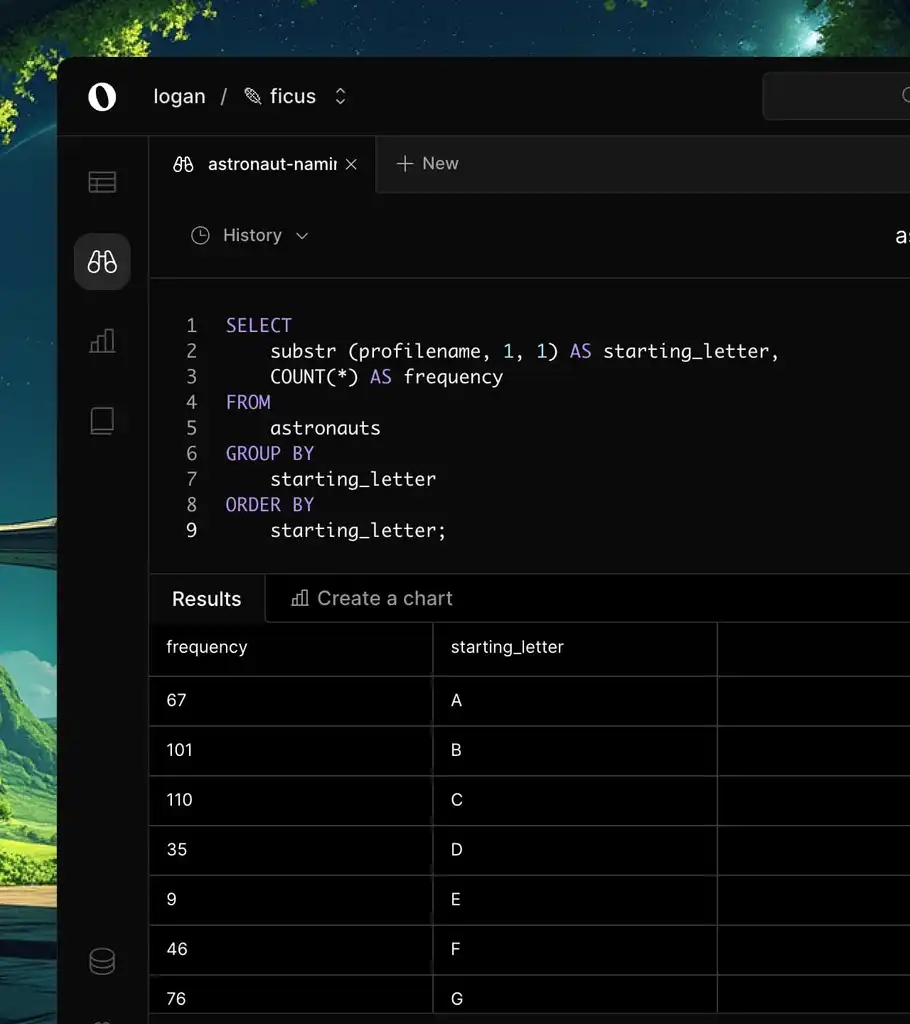The height and width of the screenshot is (1024, 910).
Task: Open the charts panel via bar-chart sidebar icon
Action: (101, 341)
